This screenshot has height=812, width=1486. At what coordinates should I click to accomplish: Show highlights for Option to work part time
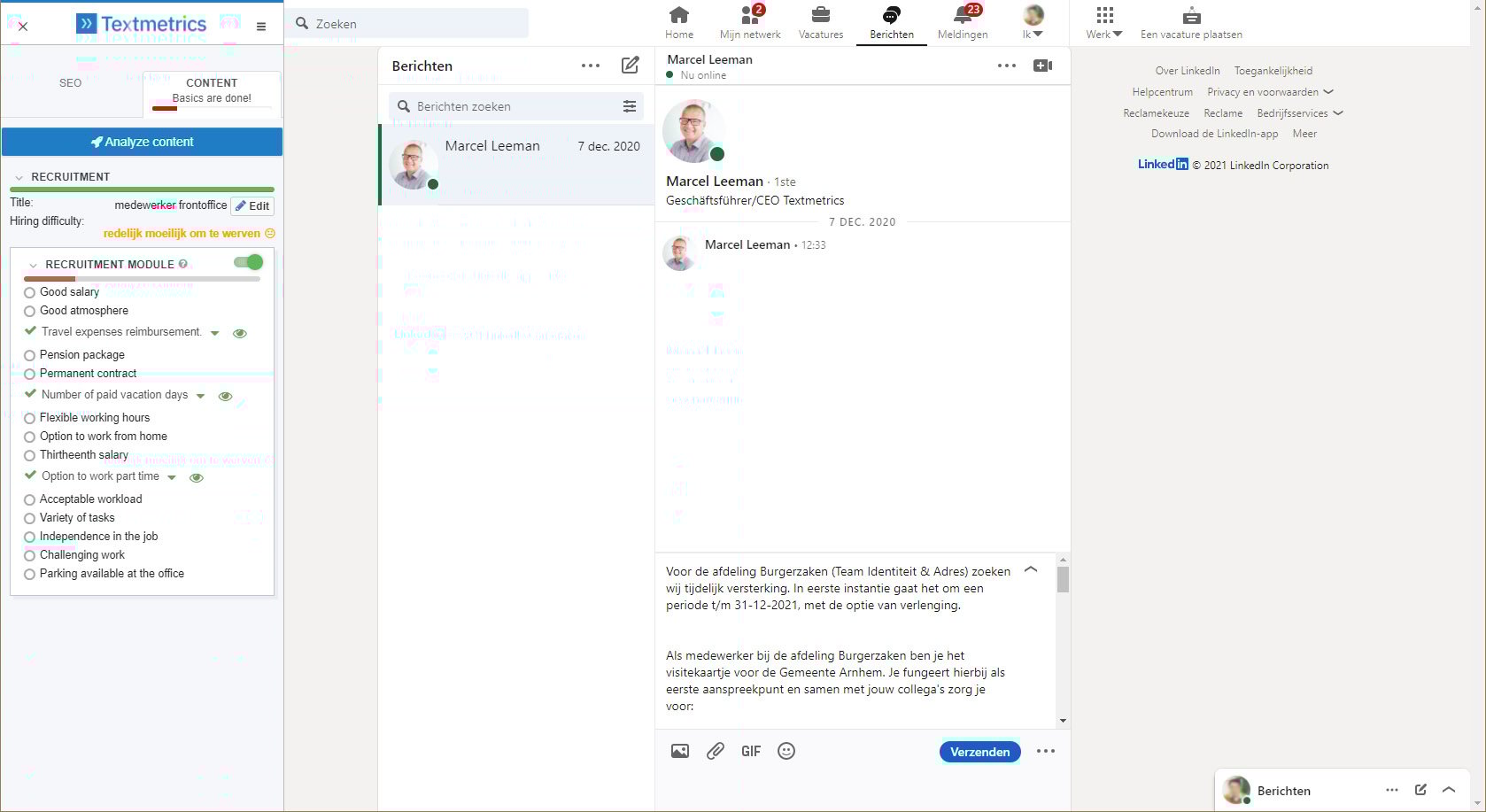point(197,478)
